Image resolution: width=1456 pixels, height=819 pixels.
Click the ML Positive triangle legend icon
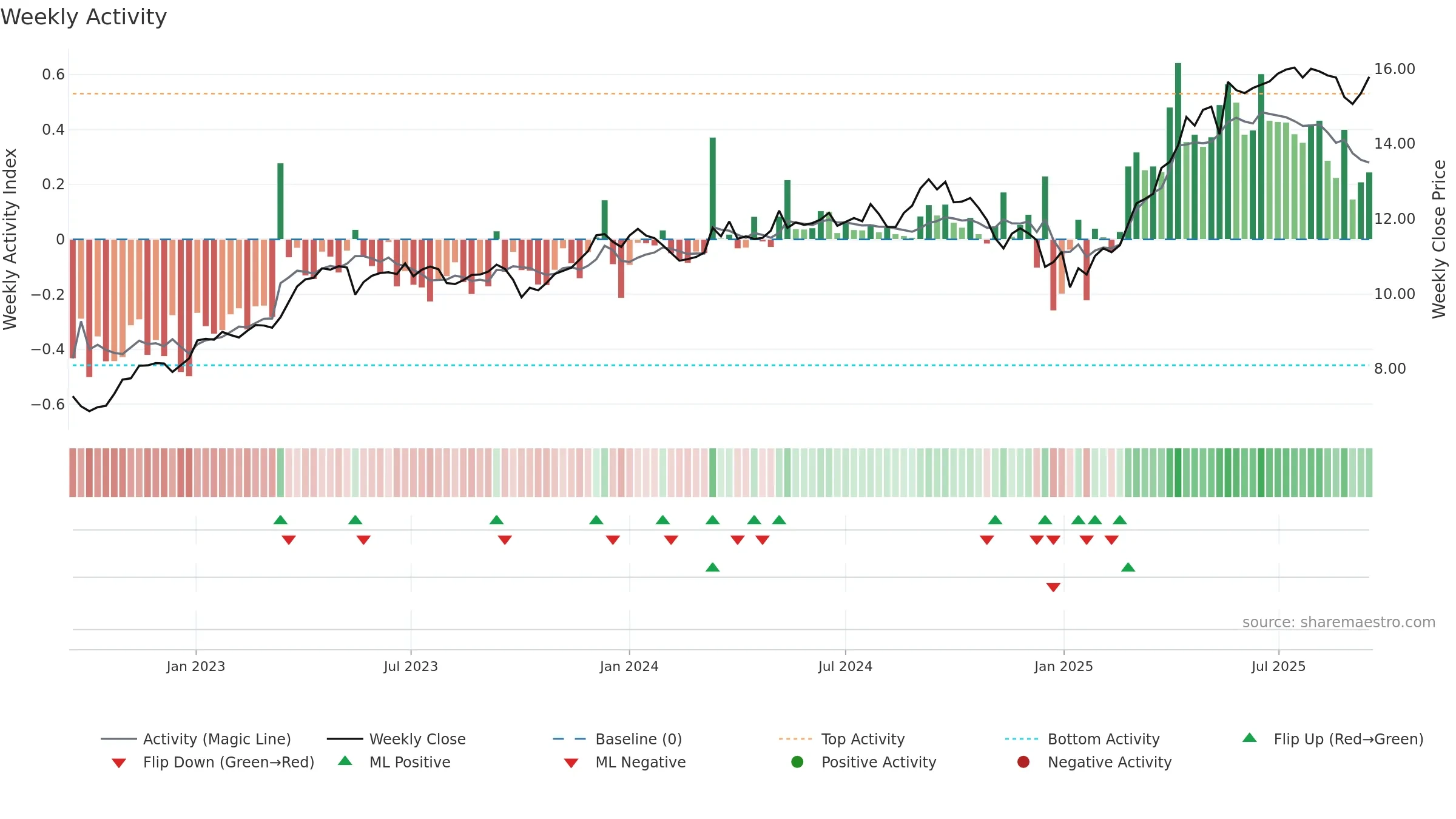coord(345,761)
